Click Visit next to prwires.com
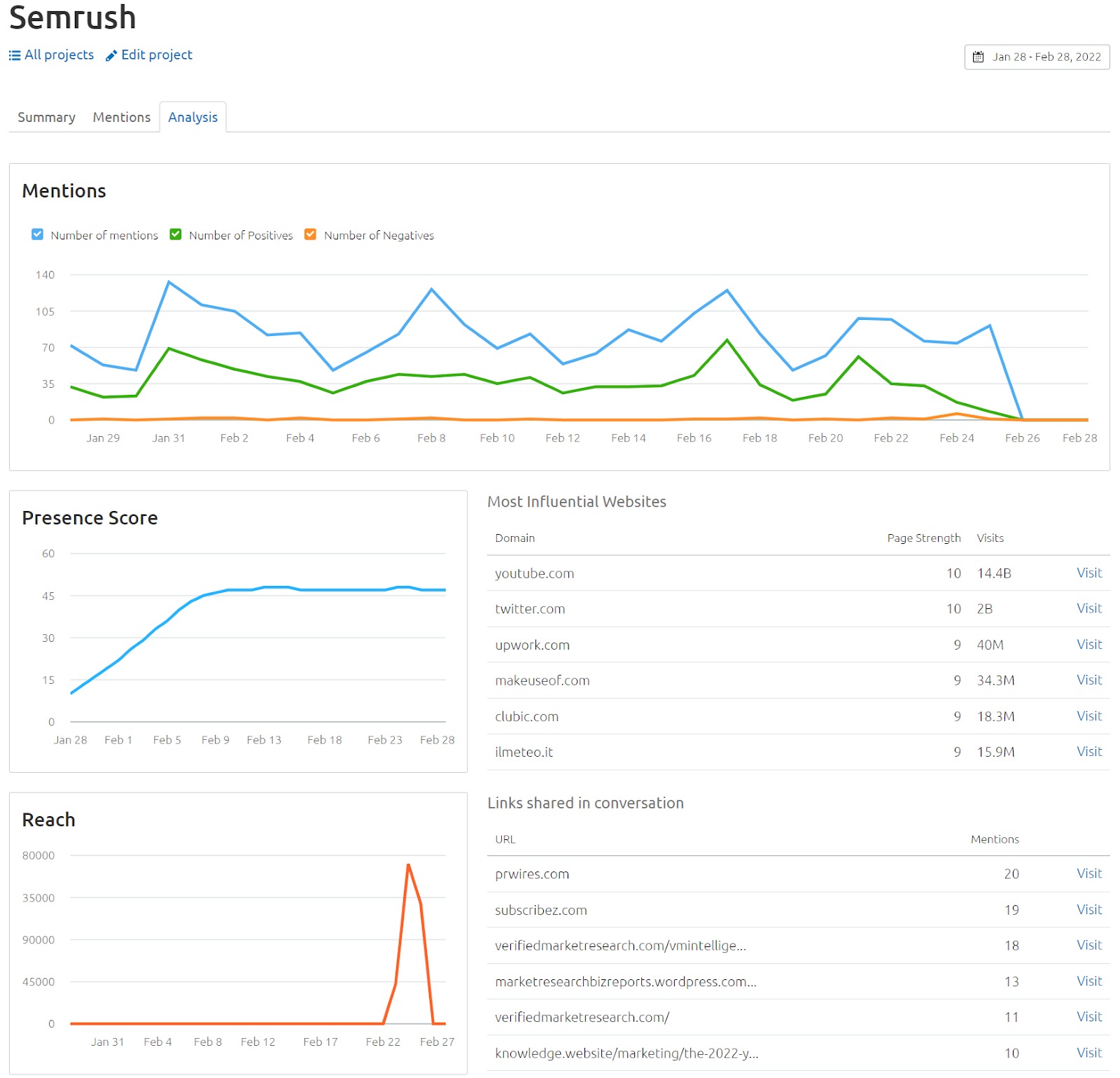 1089,874
